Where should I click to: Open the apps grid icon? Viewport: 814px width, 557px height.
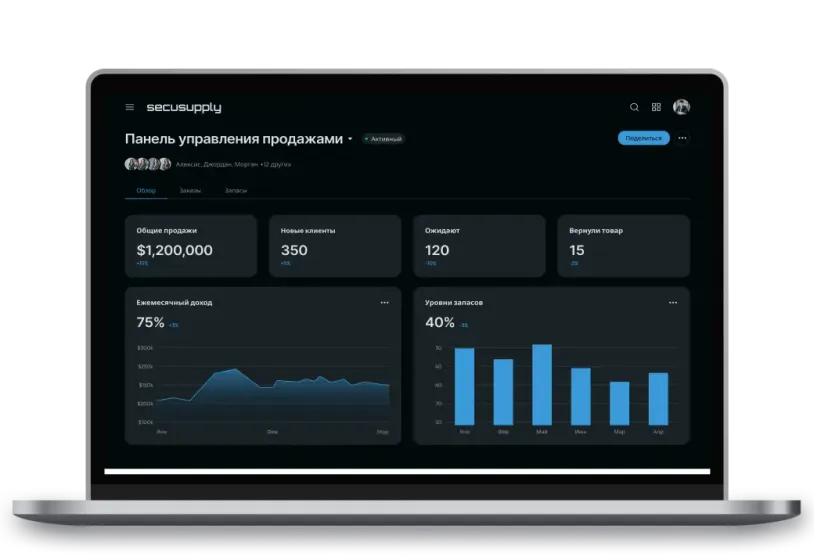point(656,107)
